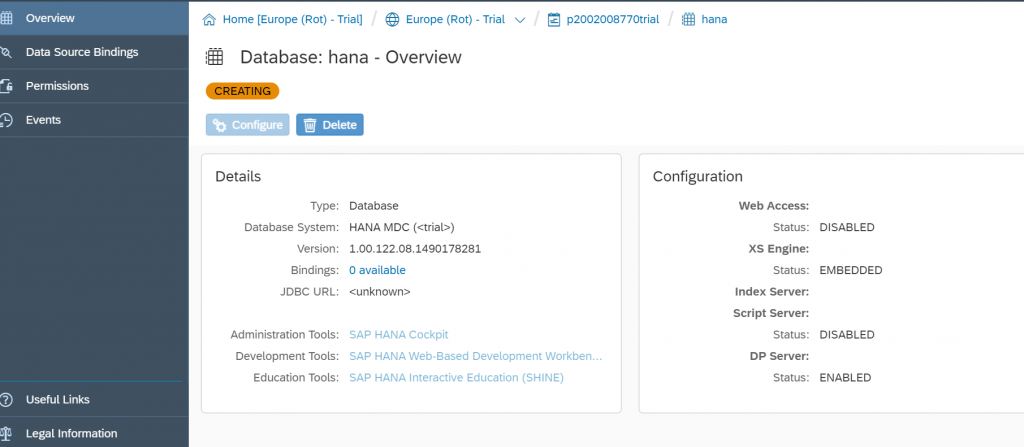Click the Configure button

click(x=248, y=125)
